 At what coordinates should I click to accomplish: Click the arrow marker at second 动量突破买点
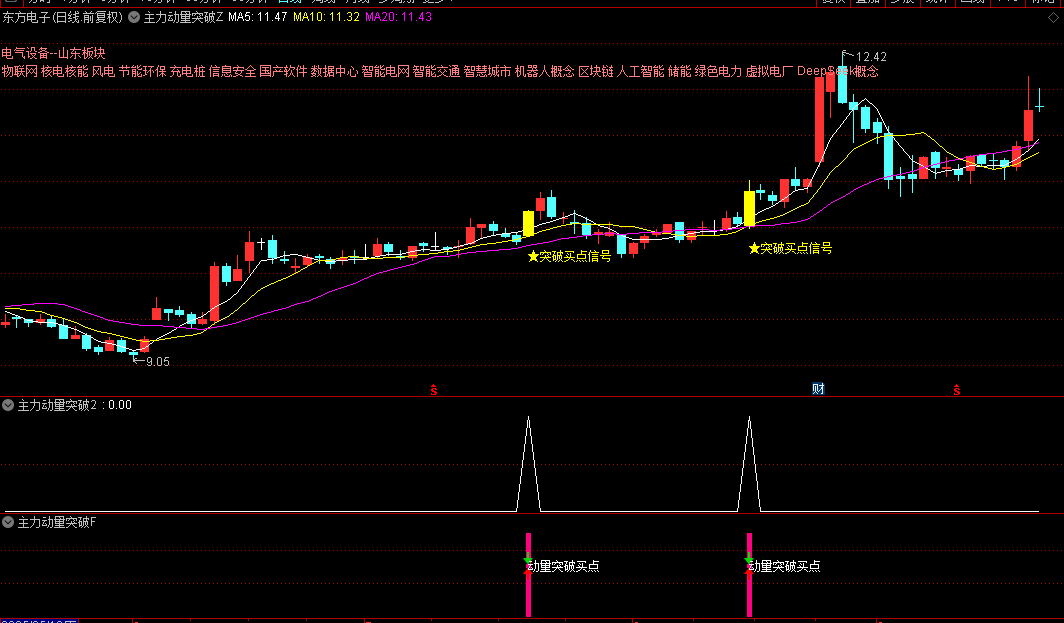(x=749, y=565)
